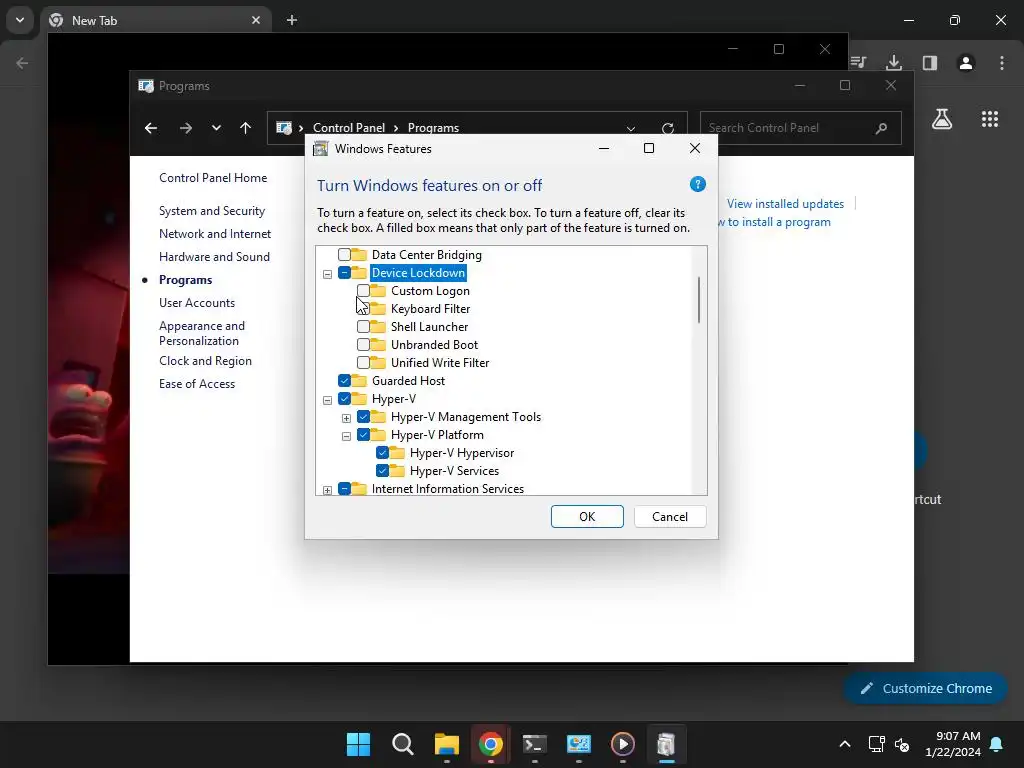Uncheck Hyper-V Services checkbox
1024x768 pixels.
tap(383, 471)
